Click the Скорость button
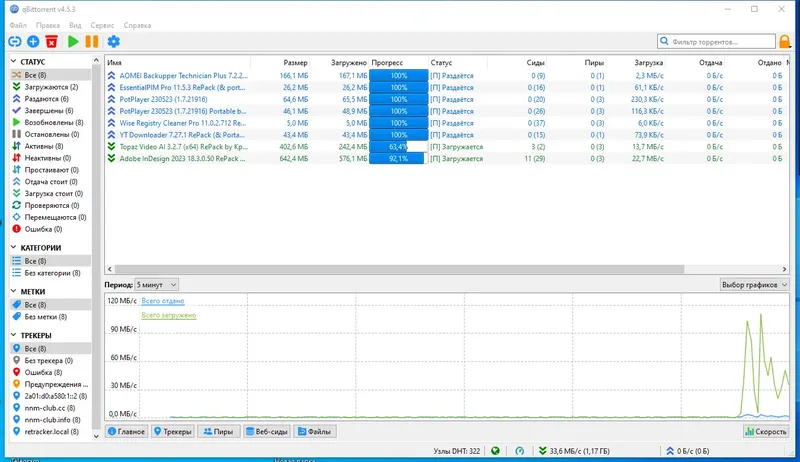Image resolution: width=800 pixels, height=462 pixels. tap(766, 431)
